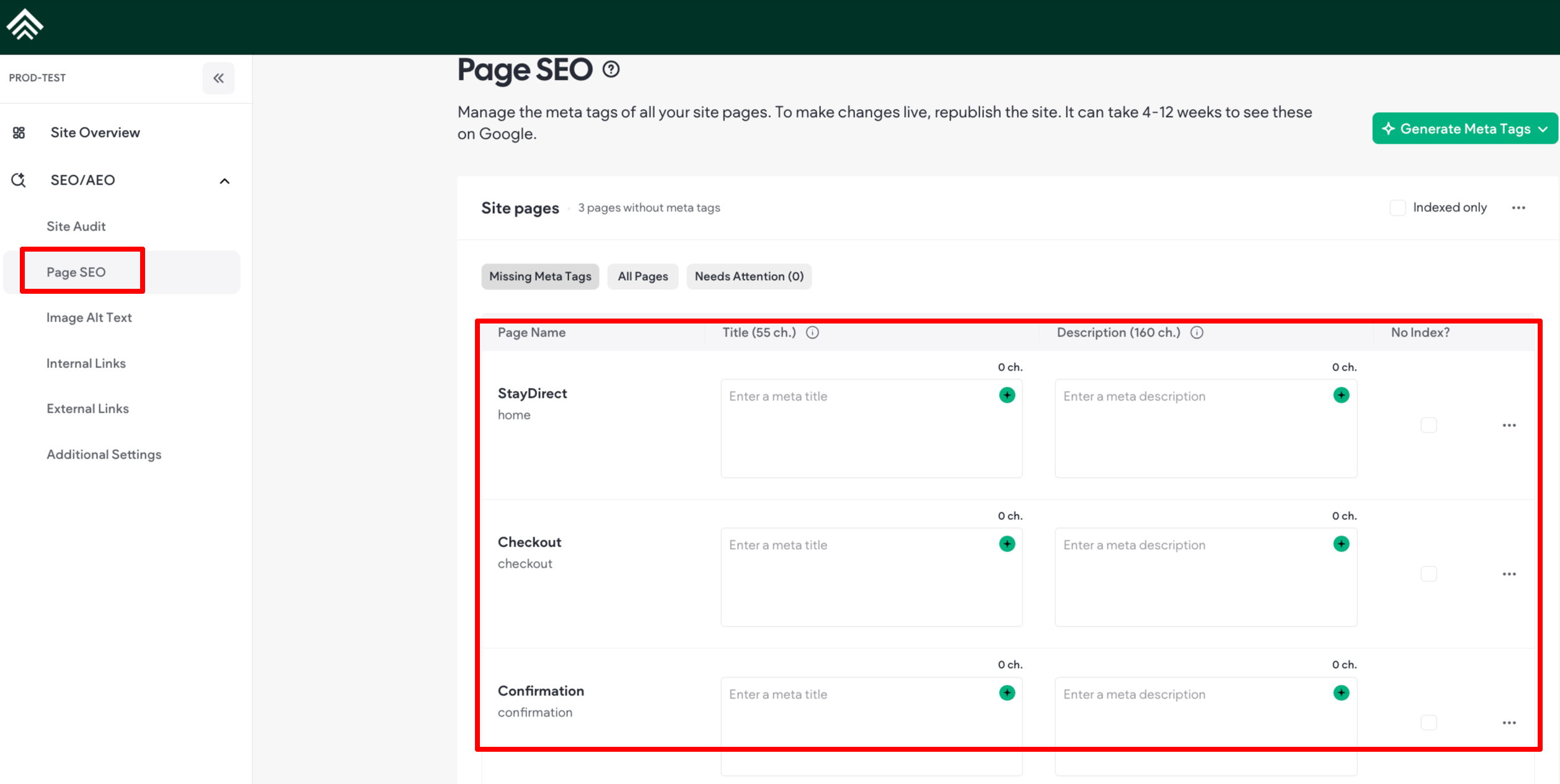Image resolution: width=1560 pixels, height=784 pixels.
Task: Collapse the SEO/AEO sidebar section
Action: [x=224, y=181]
